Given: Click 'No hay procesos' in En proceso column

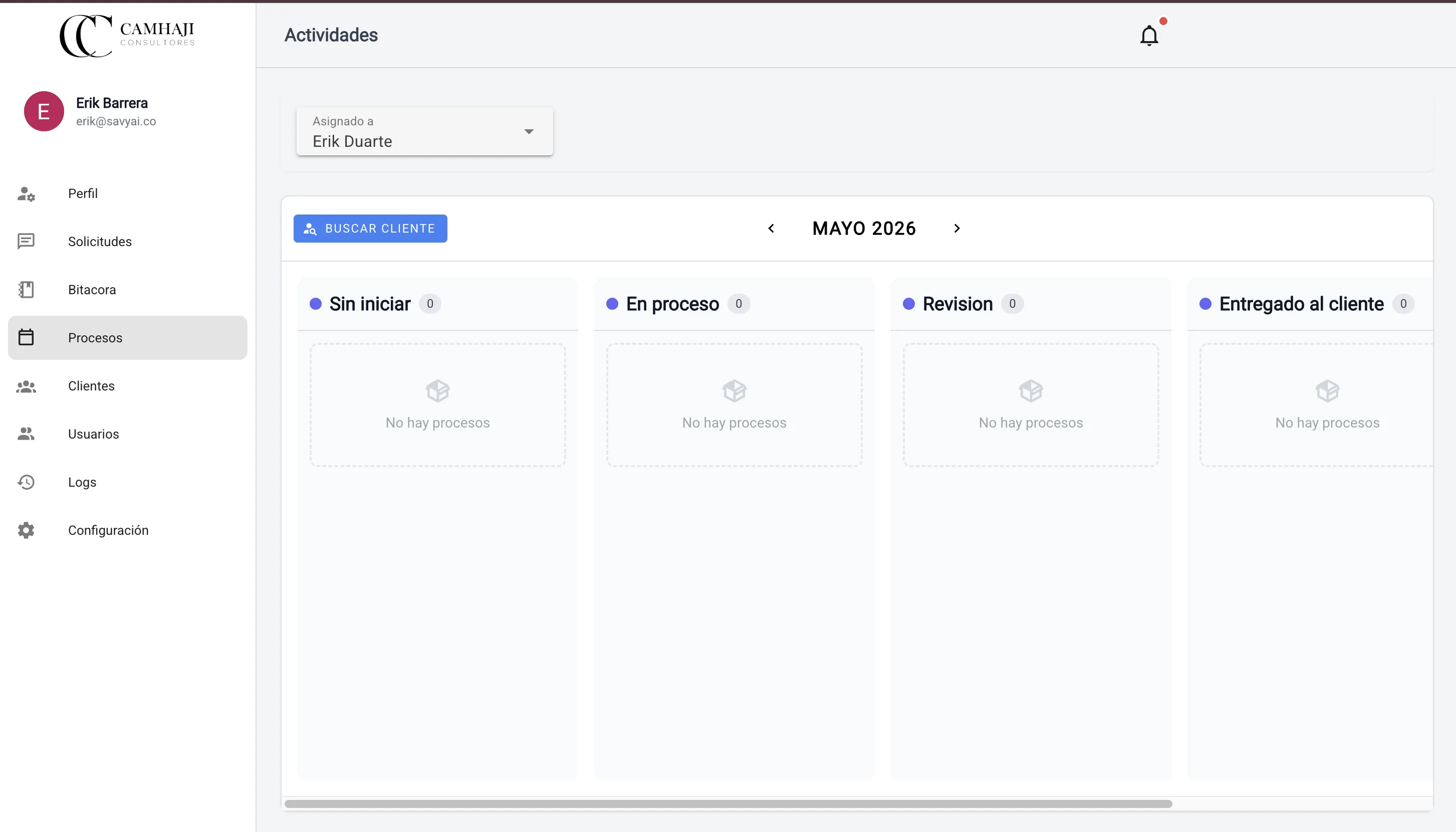Looking at the screenshot, I should pyautogui.click(x=734, y=423).
